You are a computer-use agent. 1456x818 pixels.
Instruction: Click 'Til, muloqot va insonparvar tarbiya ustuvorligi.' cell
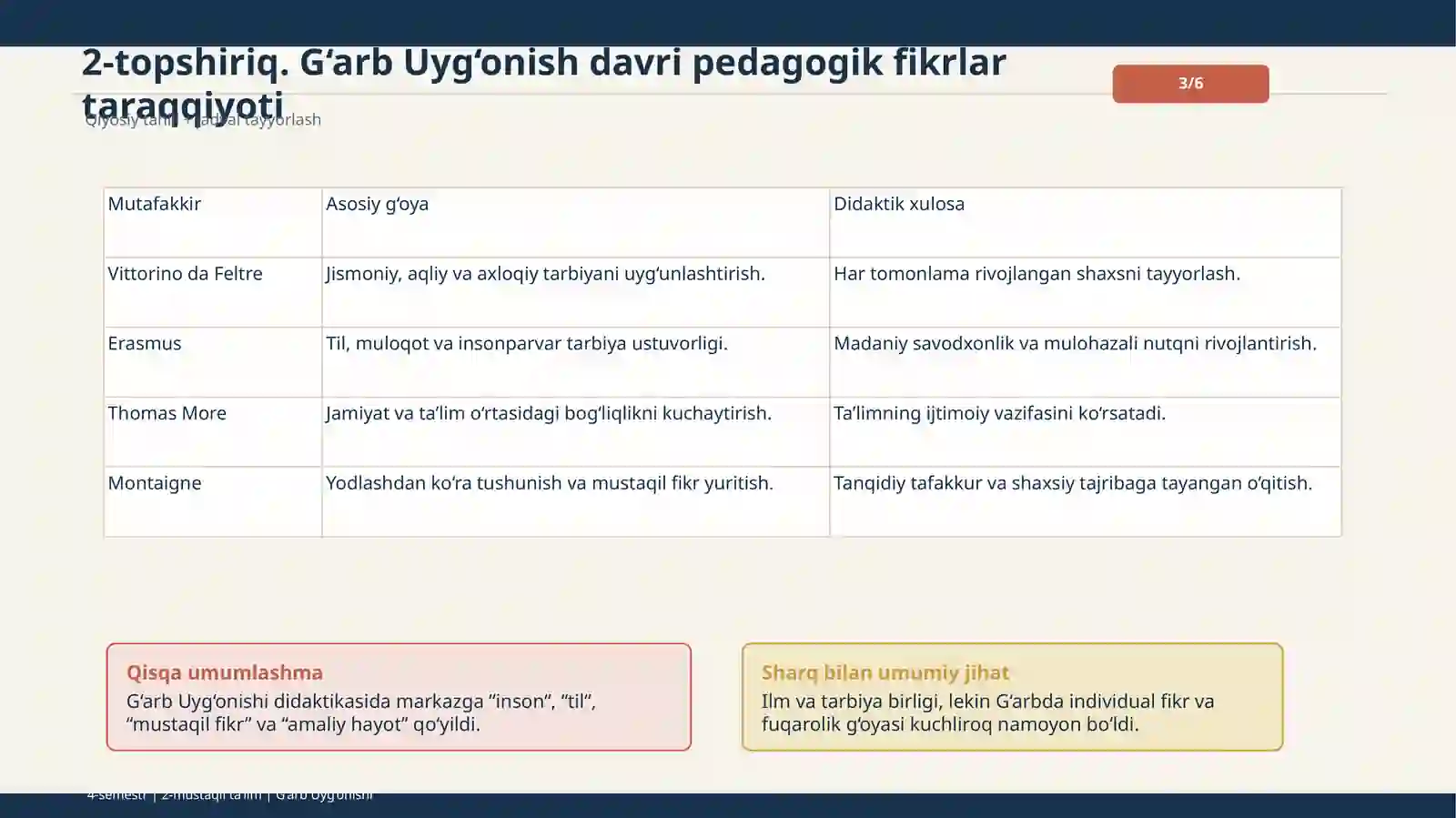coord(576,363)
